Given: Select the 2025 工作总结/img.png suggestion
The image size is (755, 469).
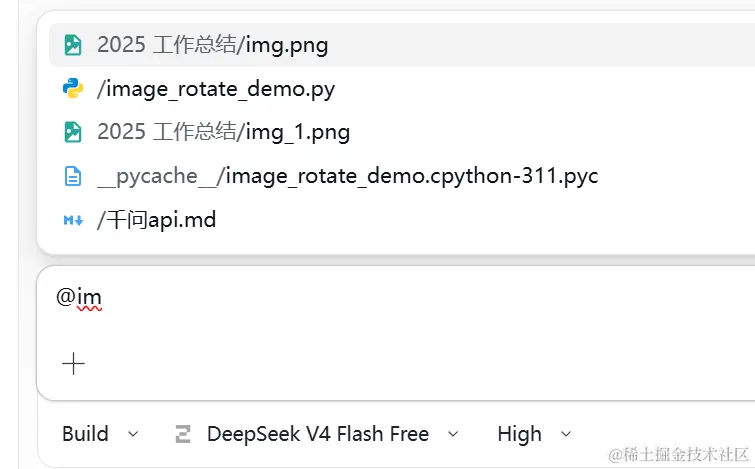Looking at the screenshot, I should coord(402,45).
